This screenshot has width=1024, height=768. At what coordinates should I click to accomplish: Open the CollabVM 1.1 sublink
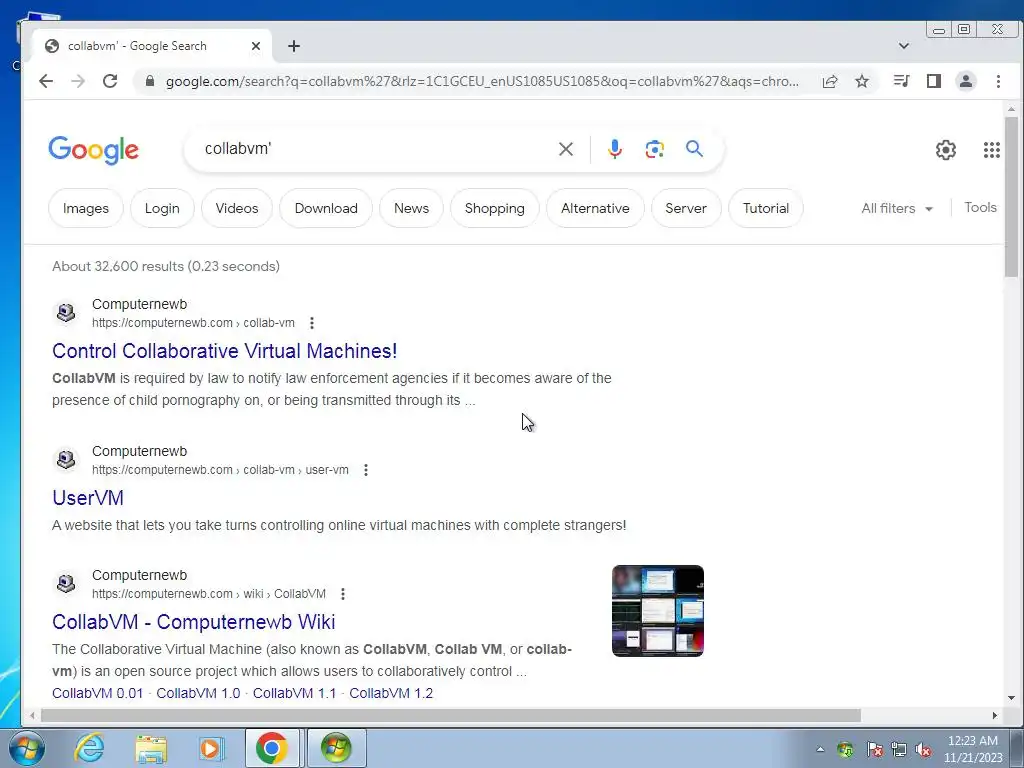(x=294, y=693)
